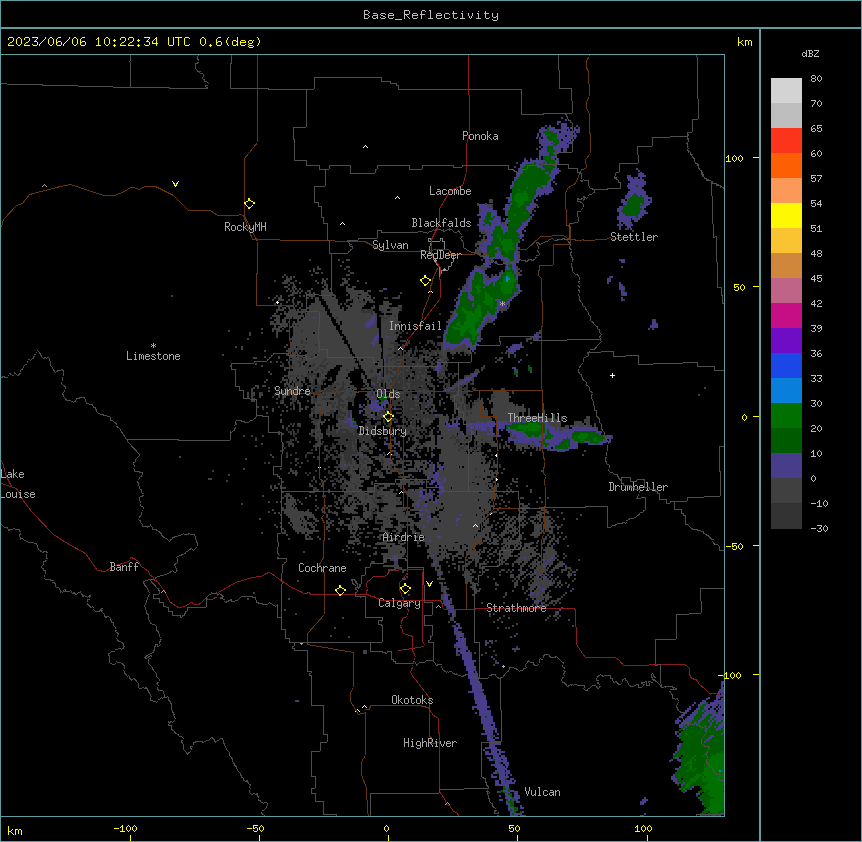Viewport: 862px width, 842px height.
Task: Click the dBZ legend heading
Action: pos(810,54)
